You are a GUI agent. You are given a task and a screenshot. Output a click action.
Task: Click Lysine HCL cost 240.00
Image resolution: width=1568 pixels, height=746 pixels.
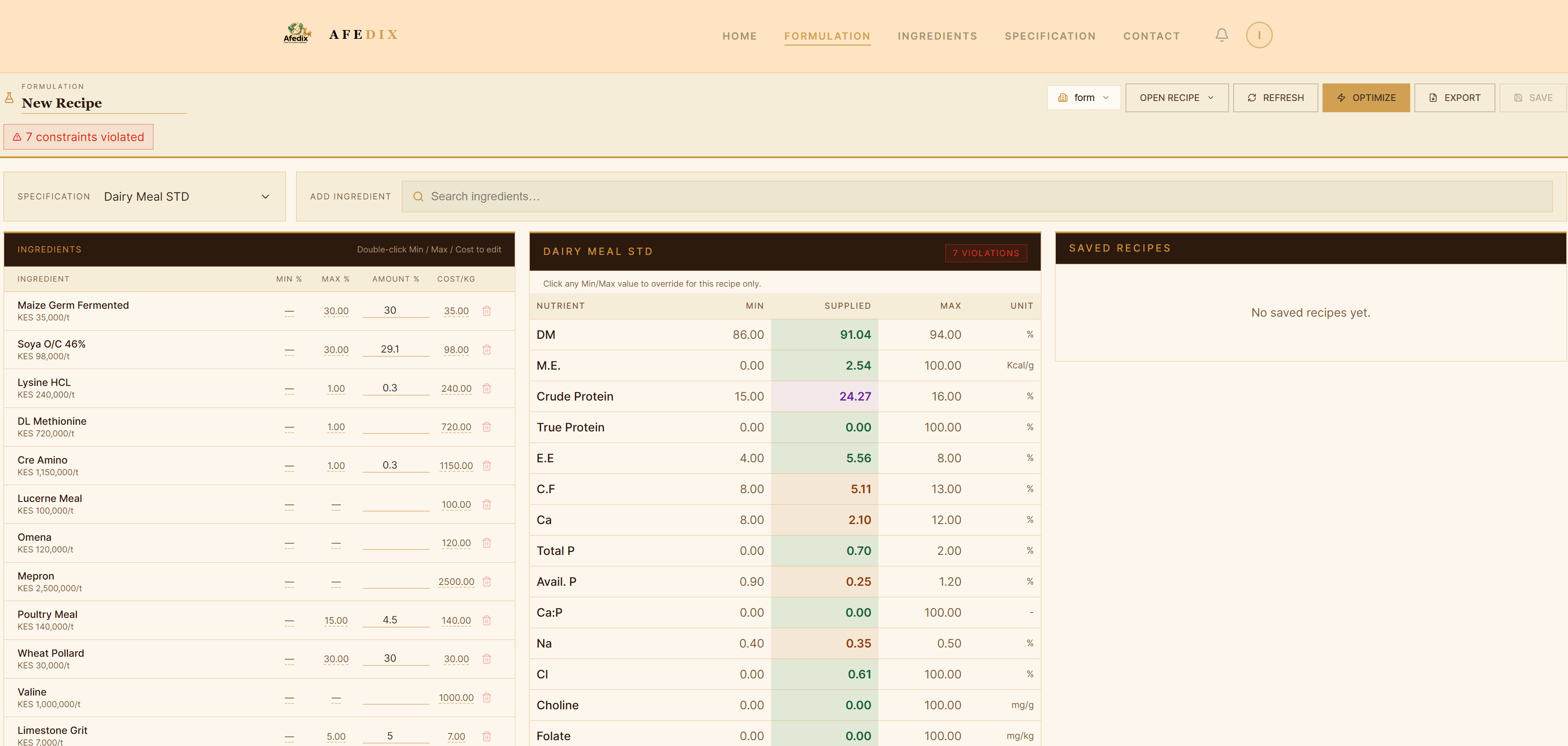pos(456,388)
